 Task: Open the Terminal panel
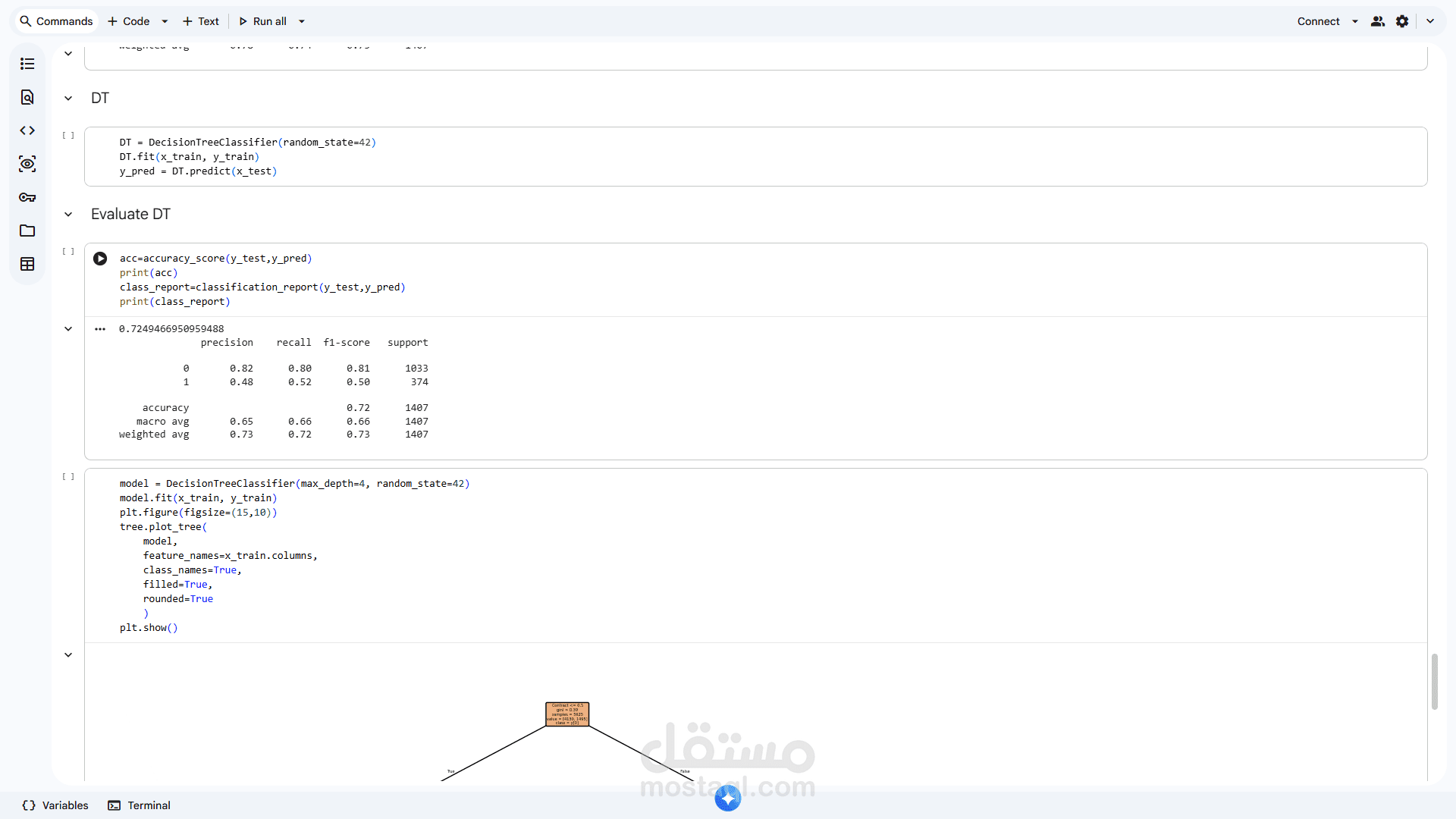(140, 805)
